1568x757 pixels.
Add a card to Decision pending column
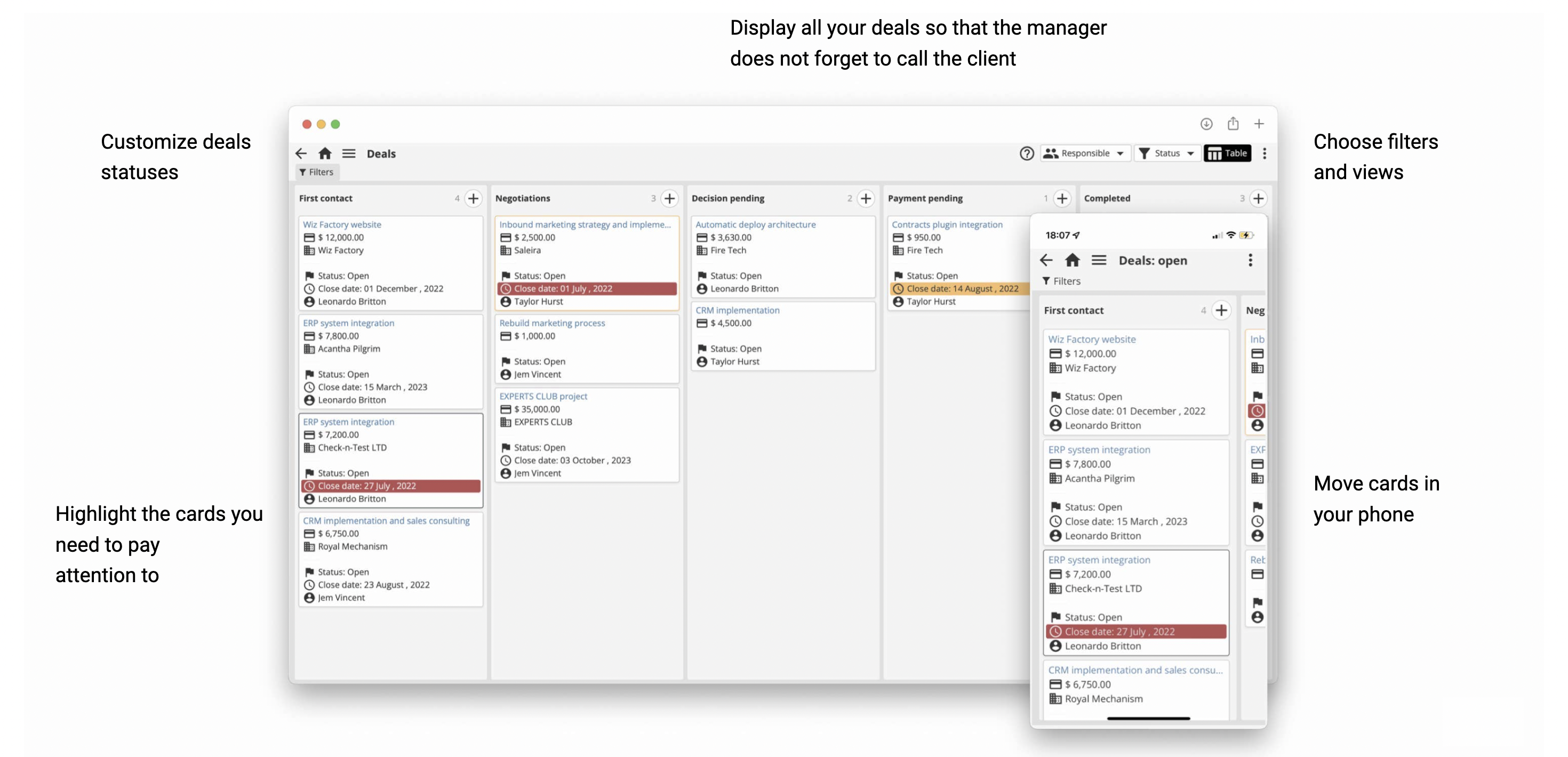pos(866,198)
